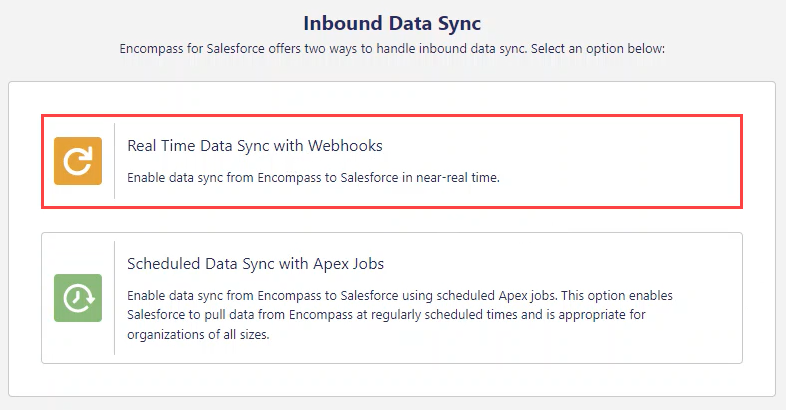Viewport: 786px width, 410px height.
Task: Click the divider line beside the orange icon
Action: (114, 161)
